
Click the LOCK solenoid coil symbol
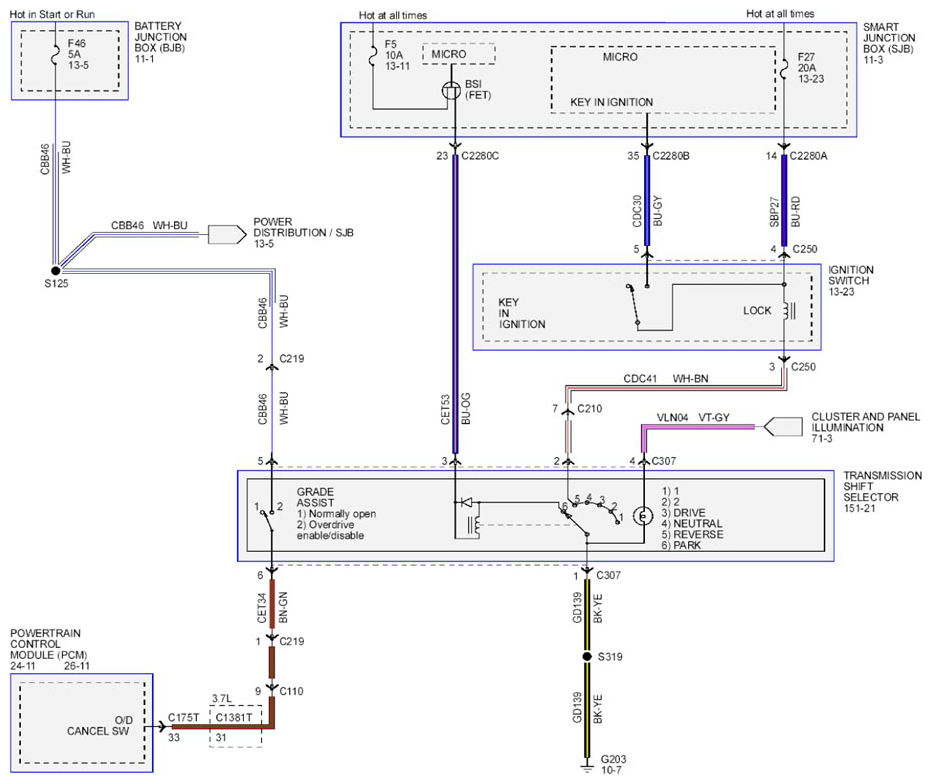(788, 311)
